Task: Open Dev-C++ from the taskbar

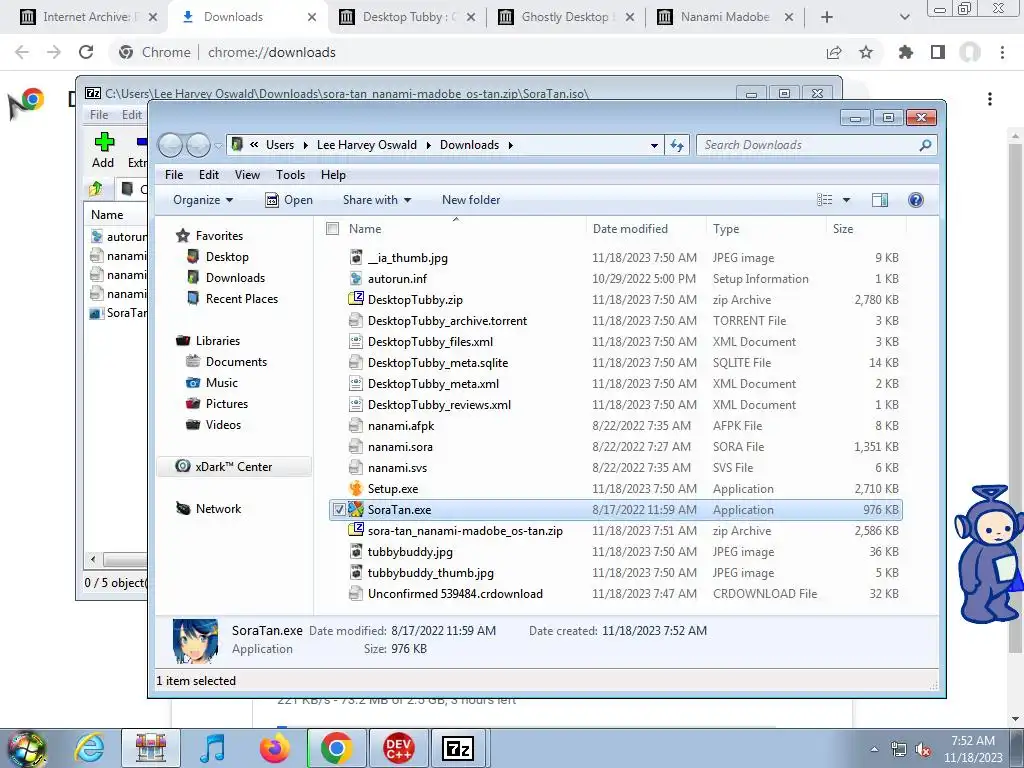Action: [x=398, y=748]
